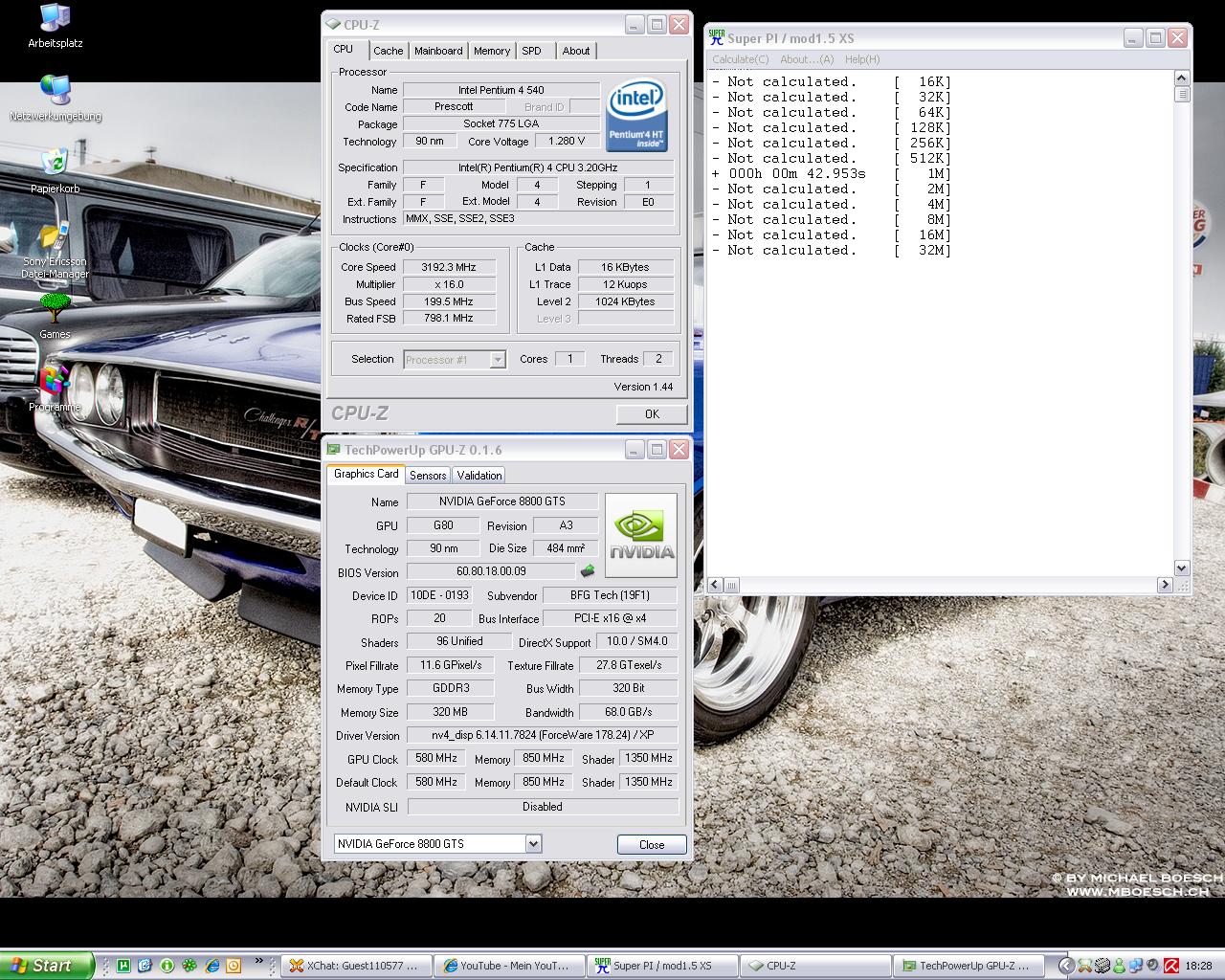The height and width of the screenshot is (980, 1225).
Task: Click the BIOS save icon in GPU-Z
Action: (588, 571)
